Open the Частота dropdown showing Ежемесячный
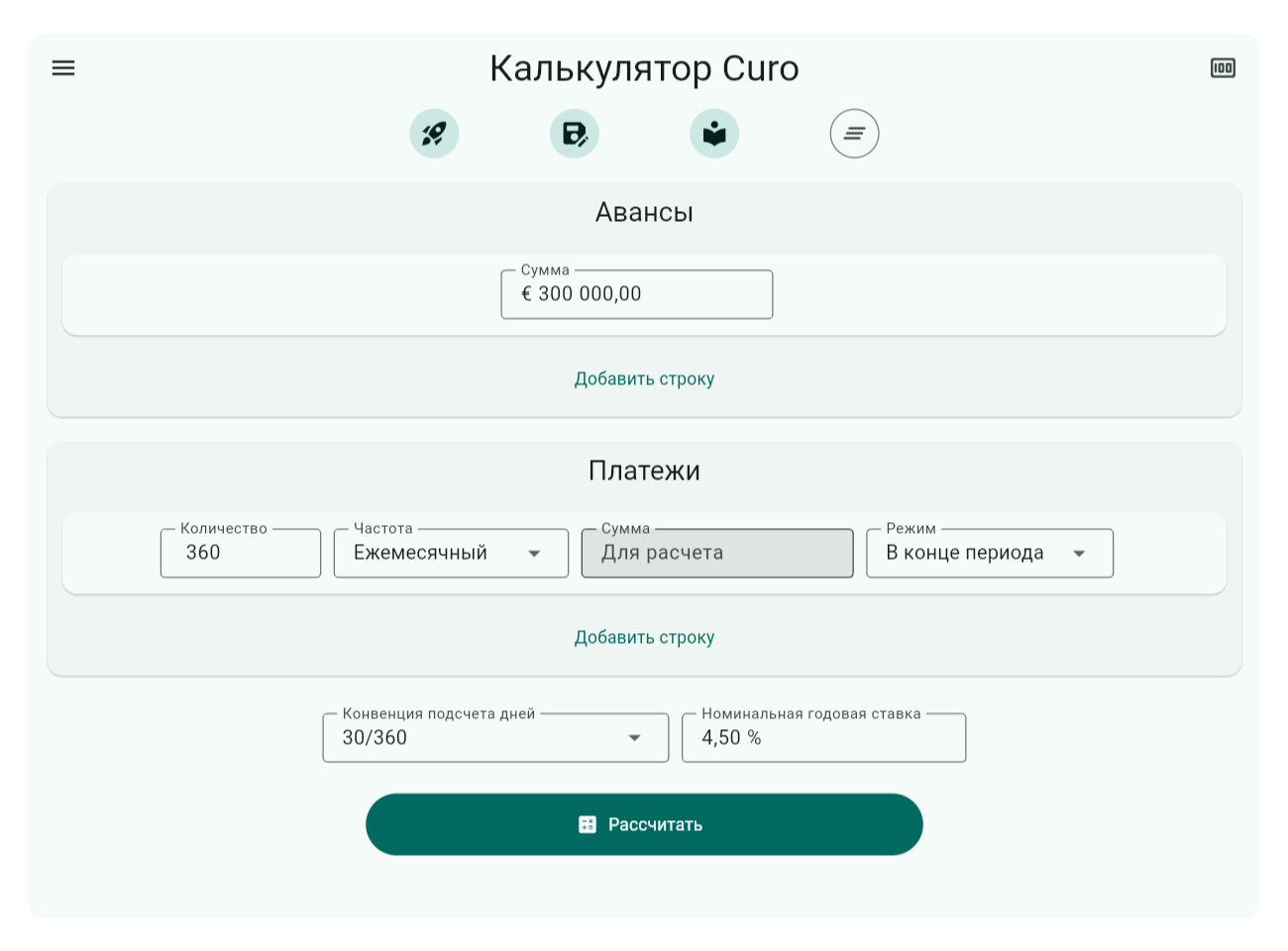The height and width of the screenshot is (951, 1288). pyautogui.click(x=450, y=553)
